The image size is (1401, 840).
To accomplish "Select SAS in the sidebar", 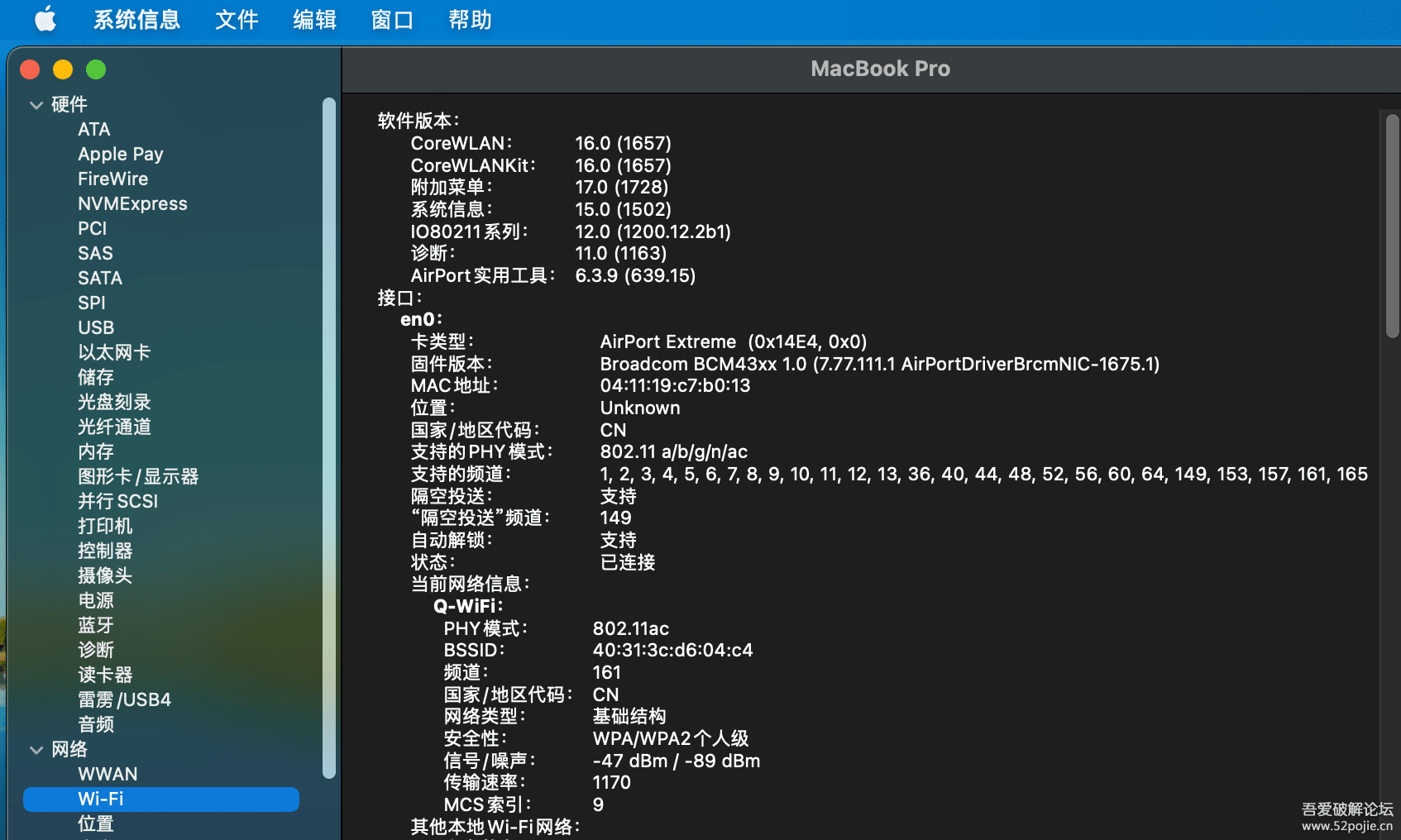I will coord(95,254).
